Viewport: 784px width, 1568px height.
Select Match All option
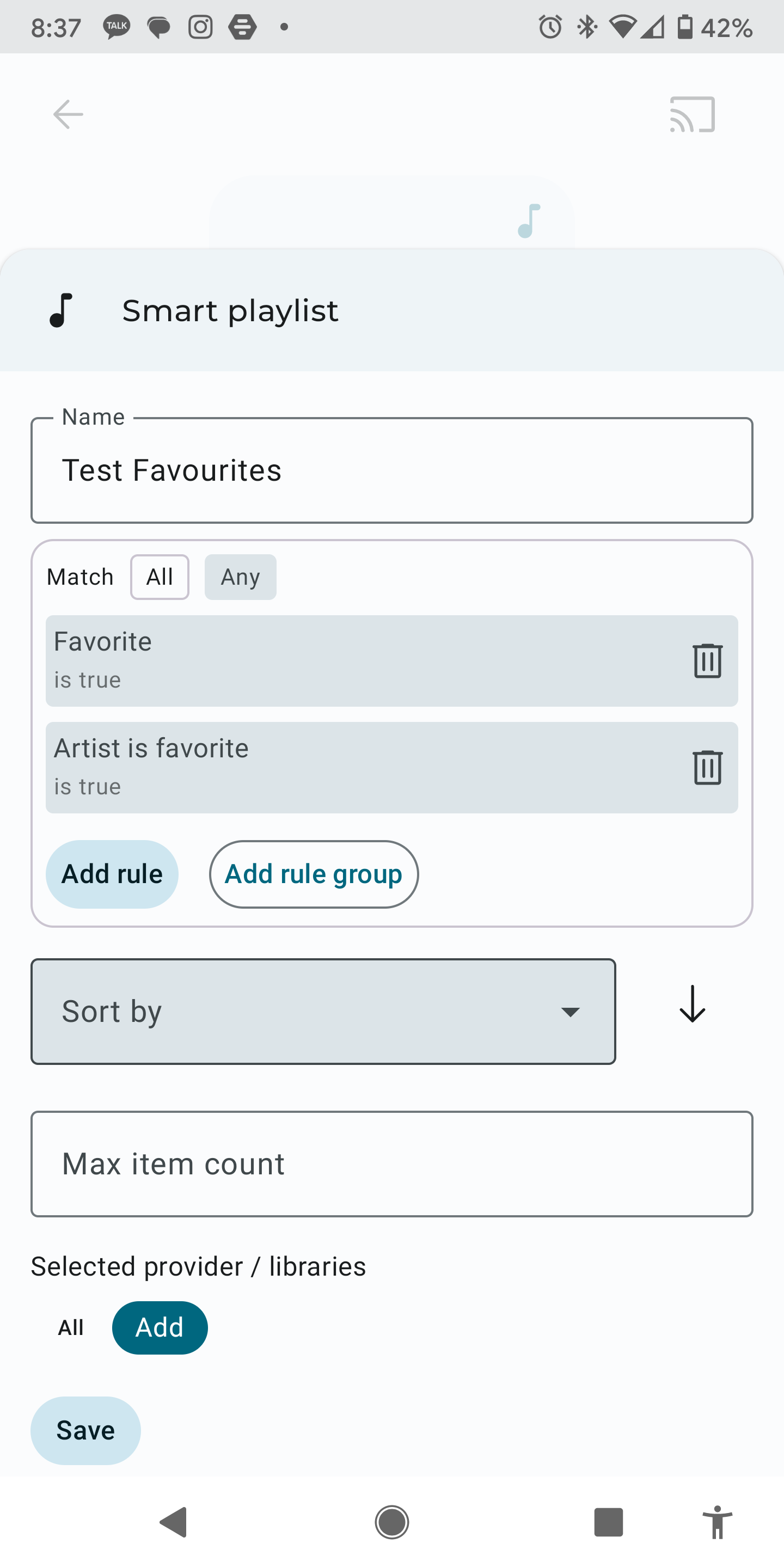[x=160, y=577]
